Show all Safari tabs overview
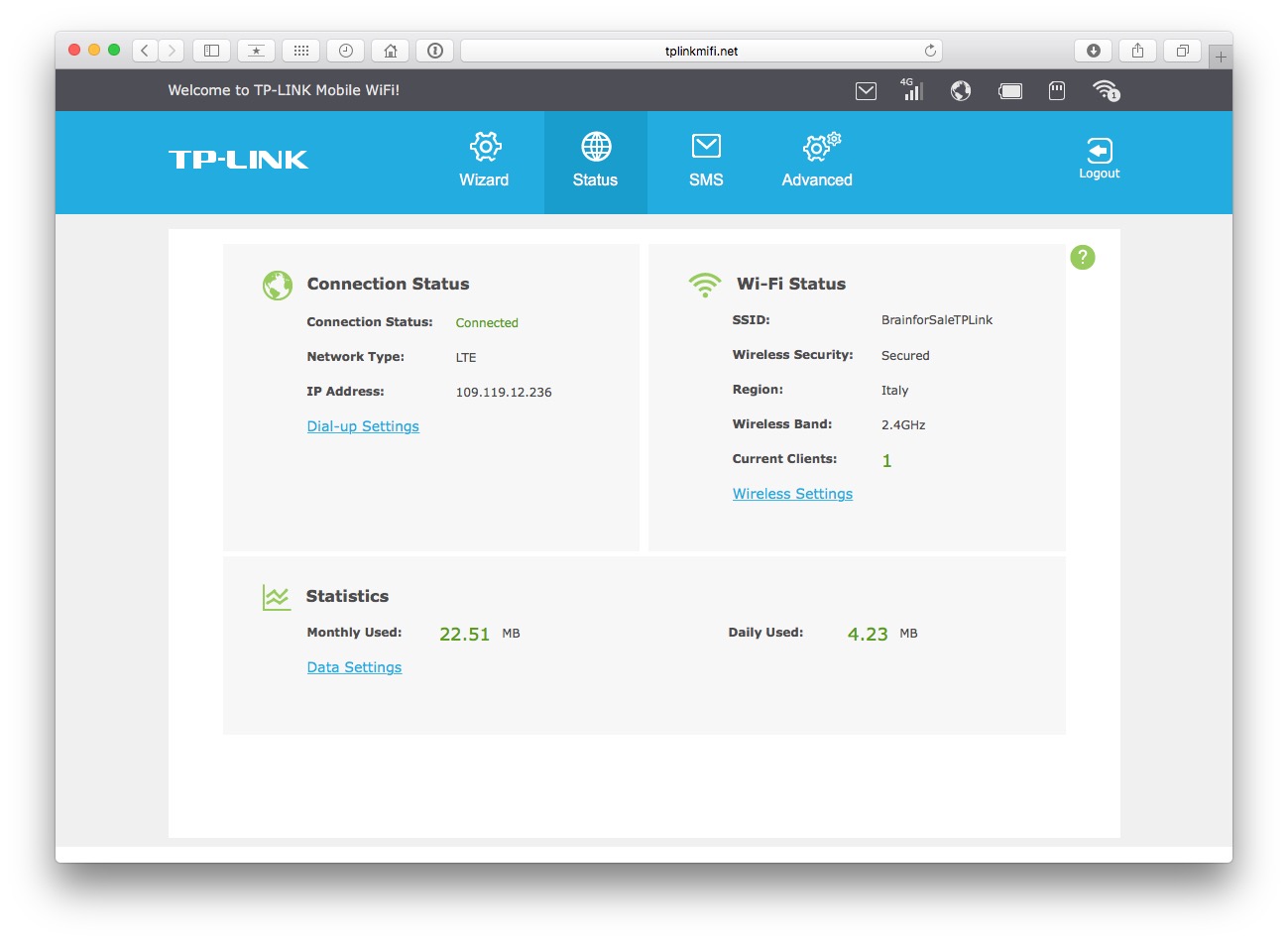Image resolution: width=1288 pixels, height=942 pixels. pyautogui.click(x=1182, y=51)
